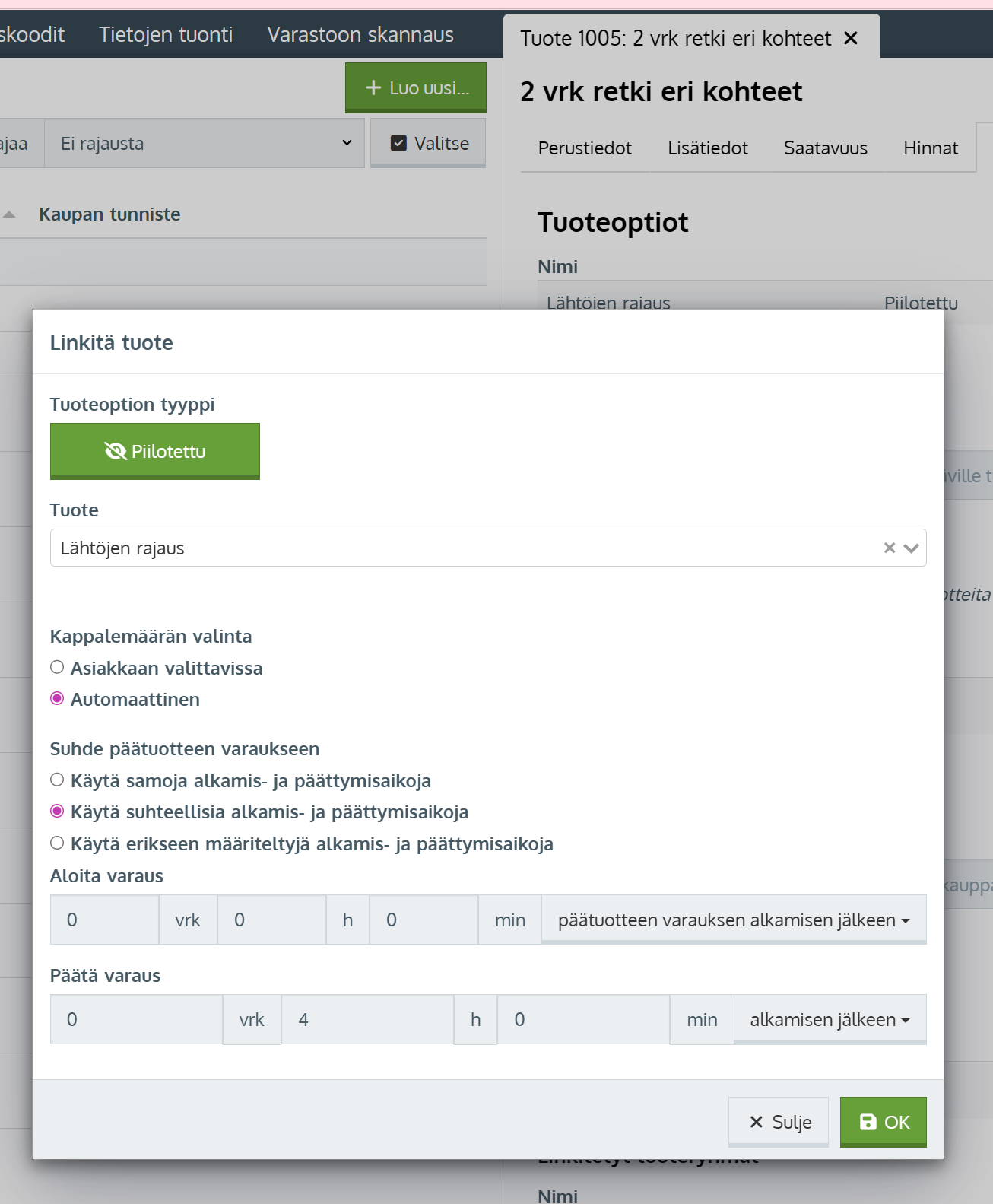The width and height of the screenshot is (993, 1204).
Task: Sort by Kaupan tunniste column
Action: point(109,214)
